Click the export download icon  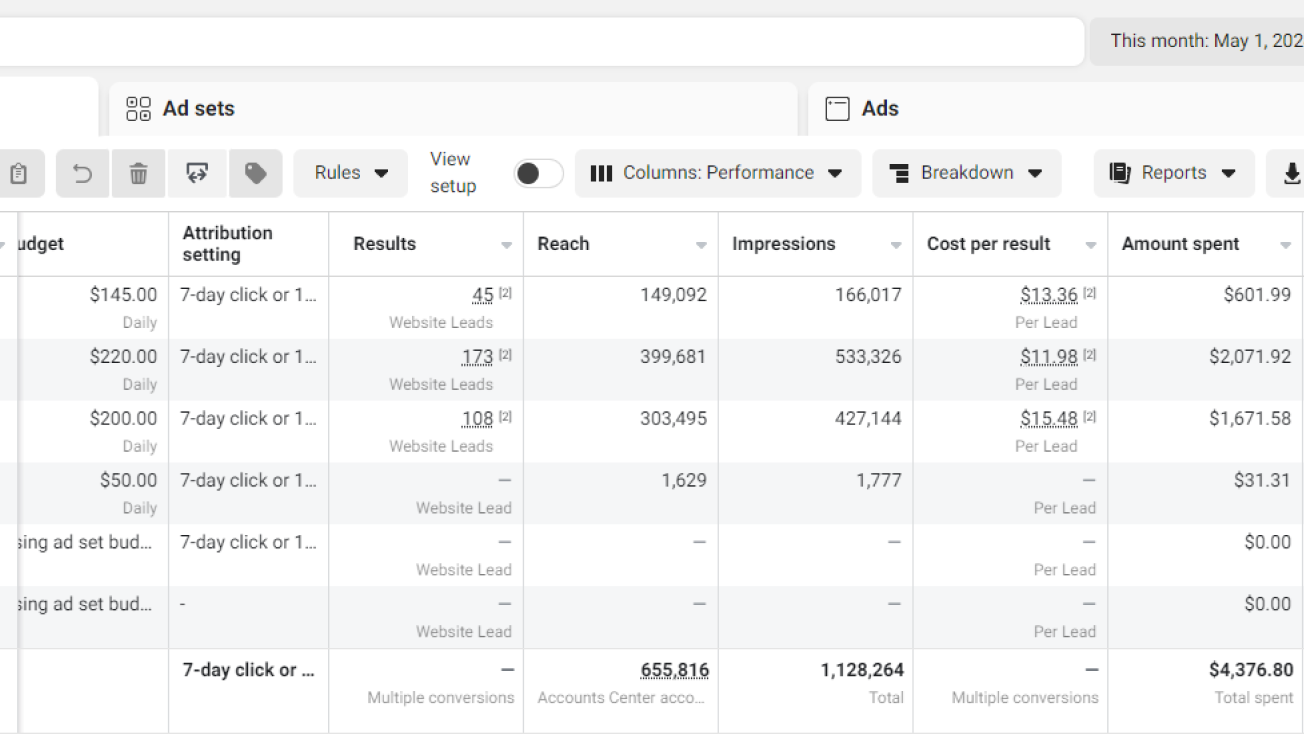tap(1290, 174)
